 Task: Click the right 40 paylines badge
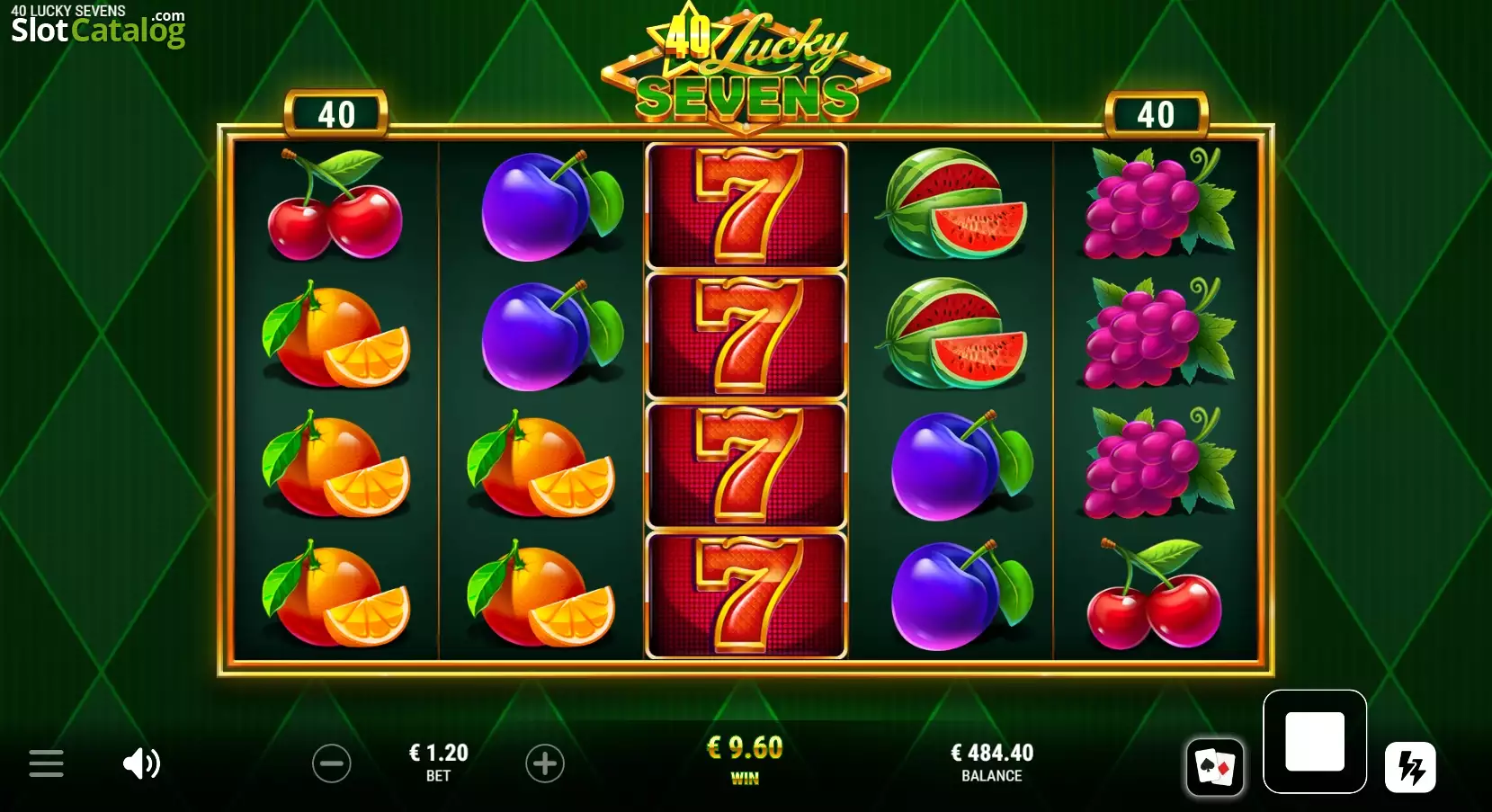click(x=1156, y=114)
